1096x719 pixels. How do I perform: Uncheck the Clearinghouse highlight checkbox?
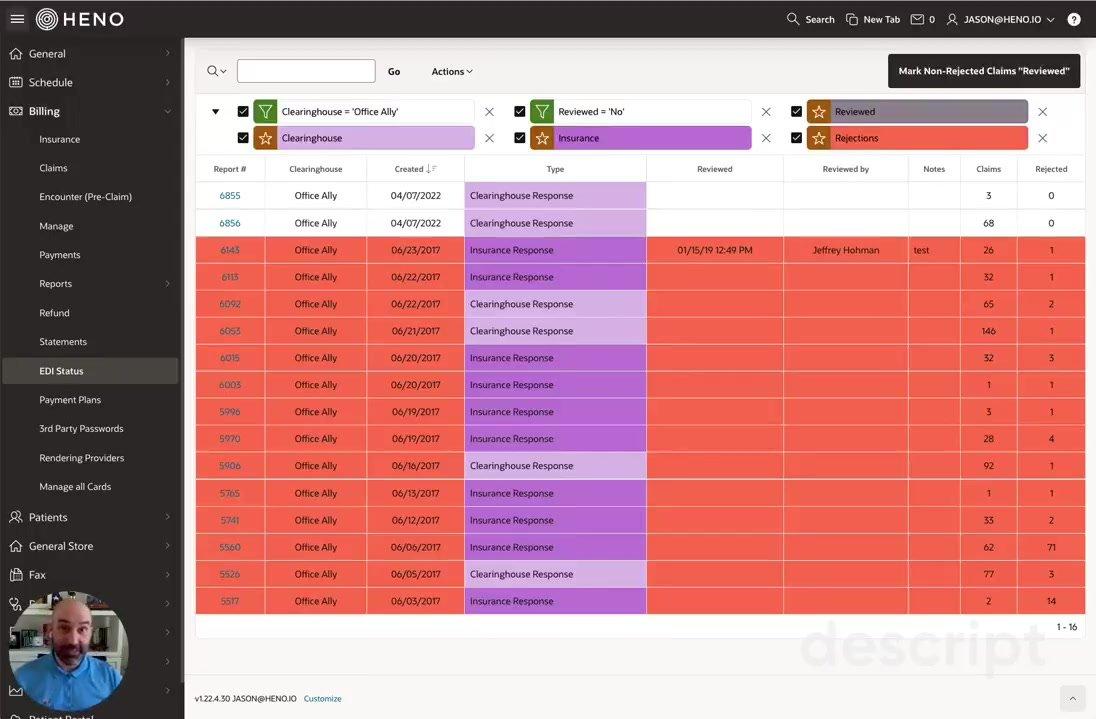[x=241, y=138]
